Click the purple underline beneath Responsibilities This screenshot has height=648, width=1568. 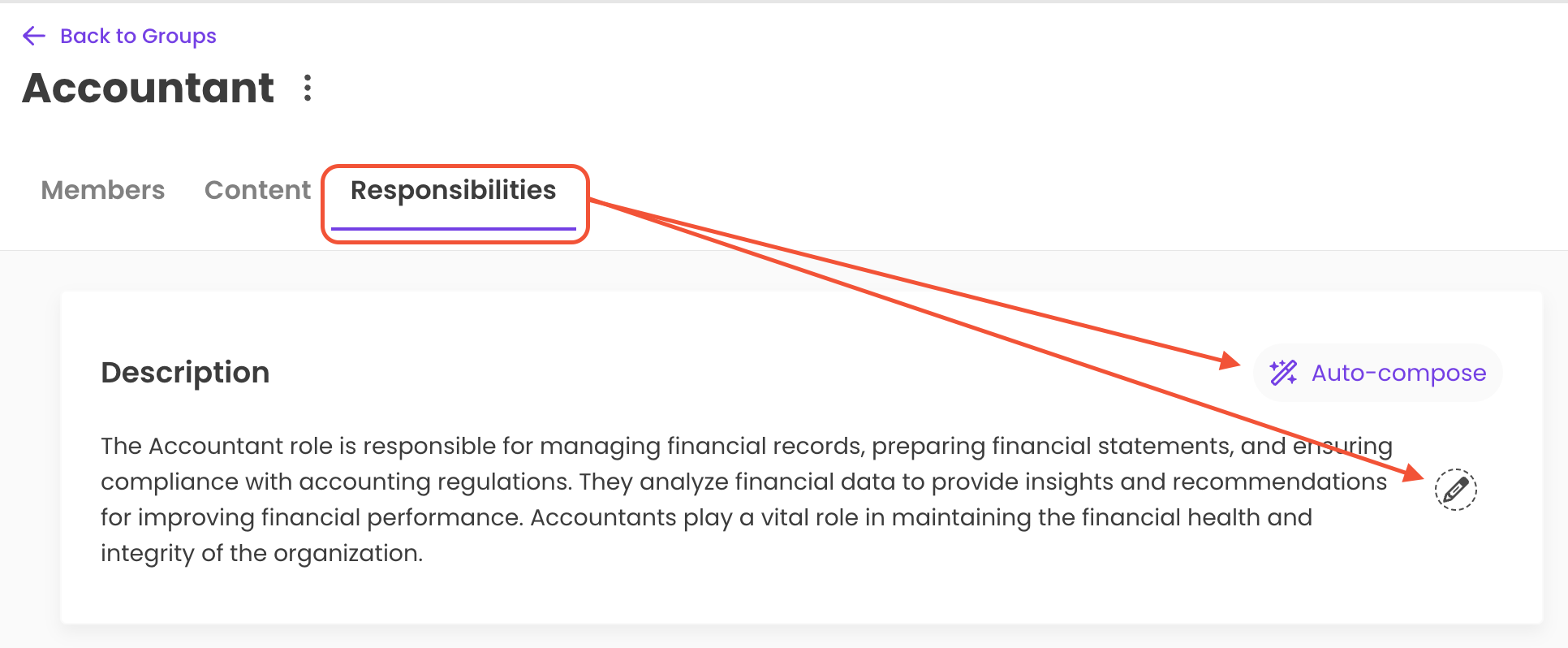point(453,229)
